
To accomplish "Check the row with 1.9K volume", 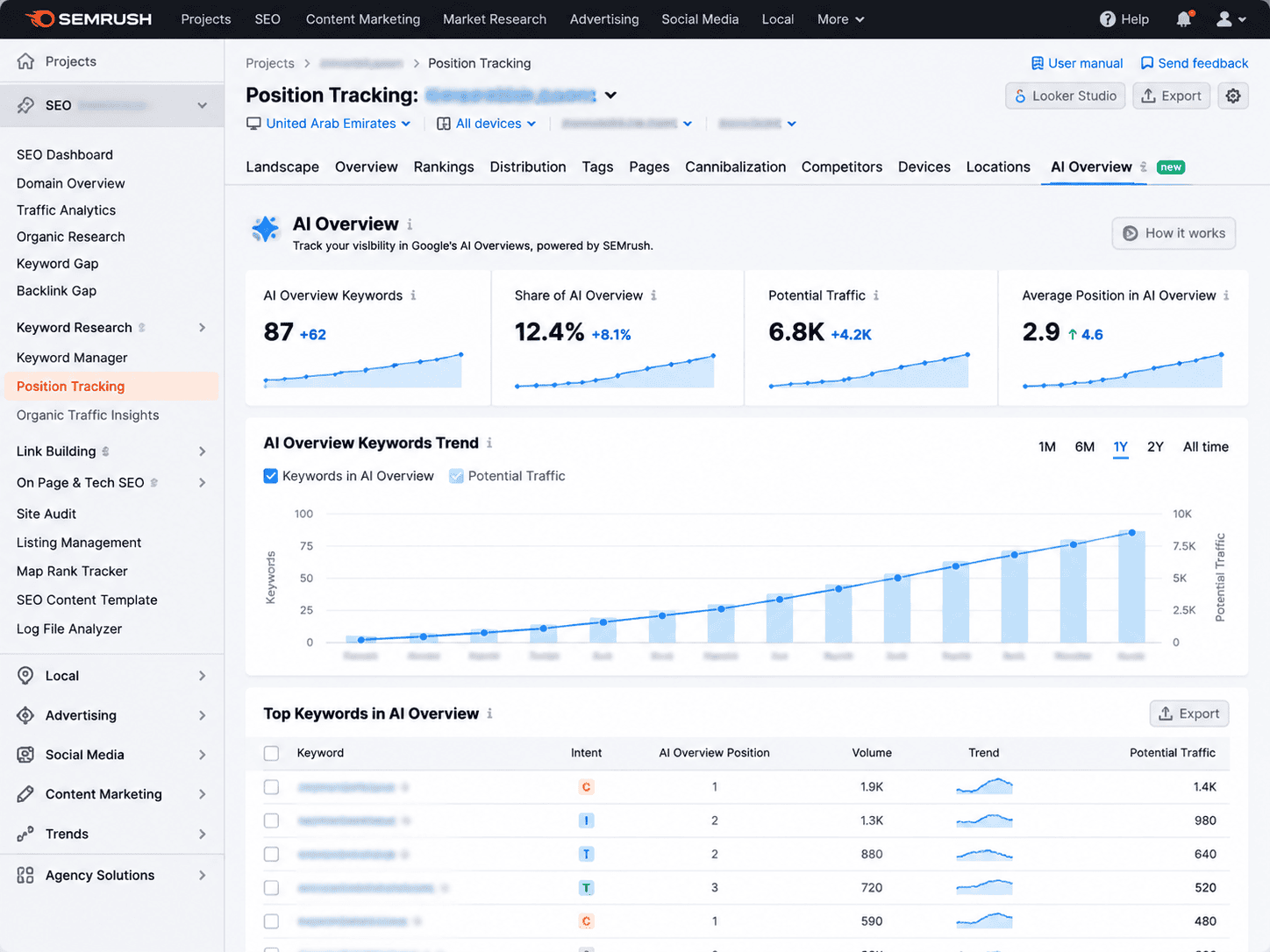I will click(x=271, y=787).
